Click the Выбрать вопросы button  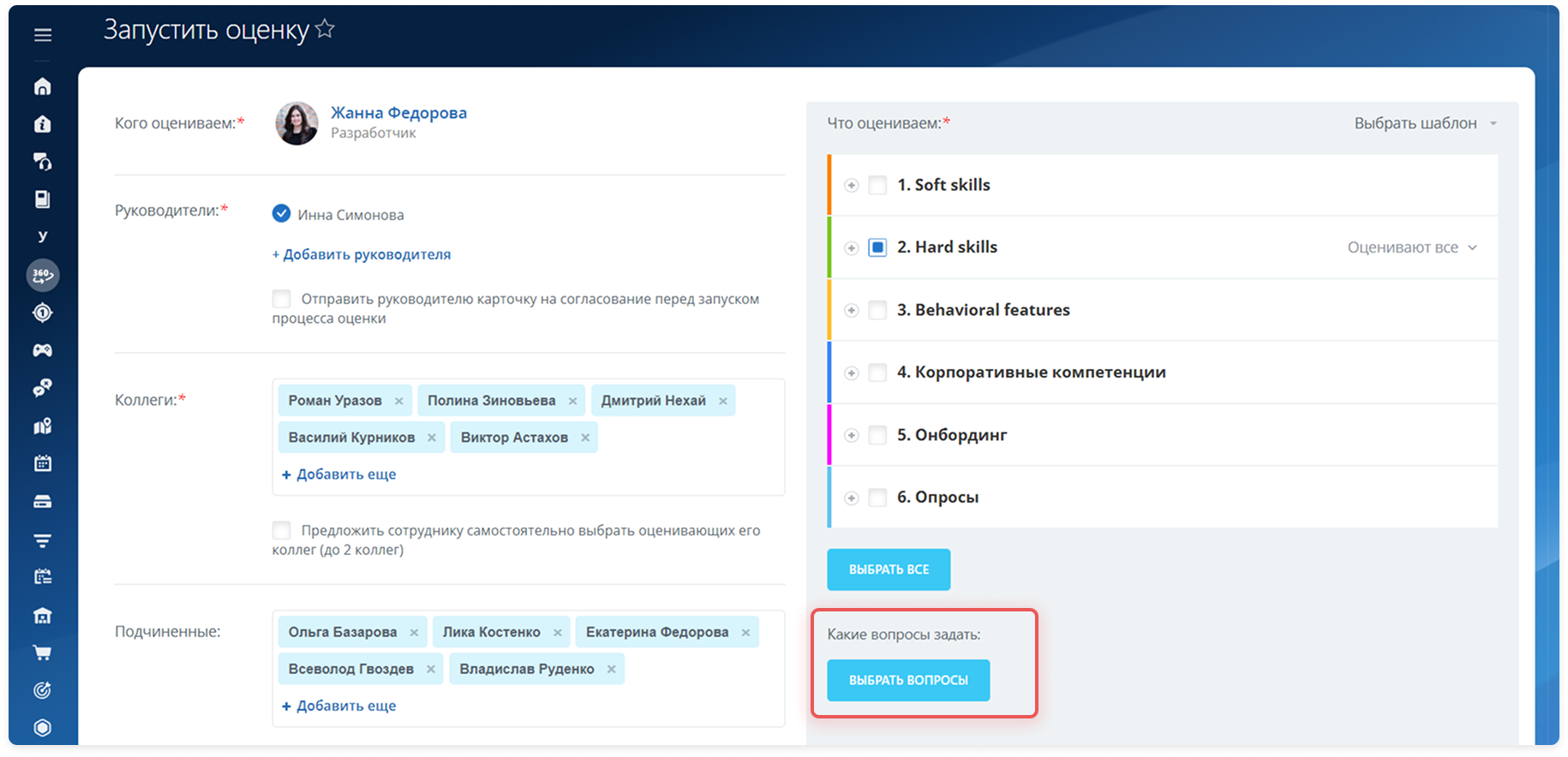908,680
